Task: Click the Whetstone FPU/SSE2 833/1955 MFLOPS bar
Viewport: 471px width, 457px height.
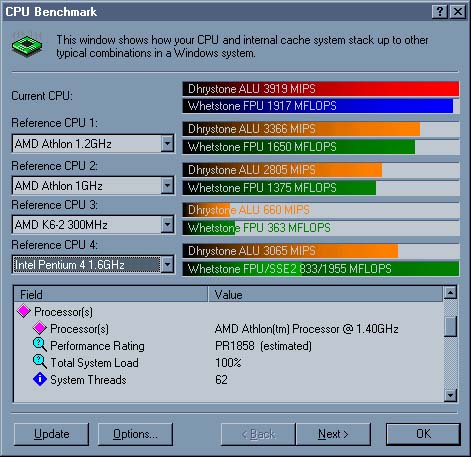Action: click(321, 269)
